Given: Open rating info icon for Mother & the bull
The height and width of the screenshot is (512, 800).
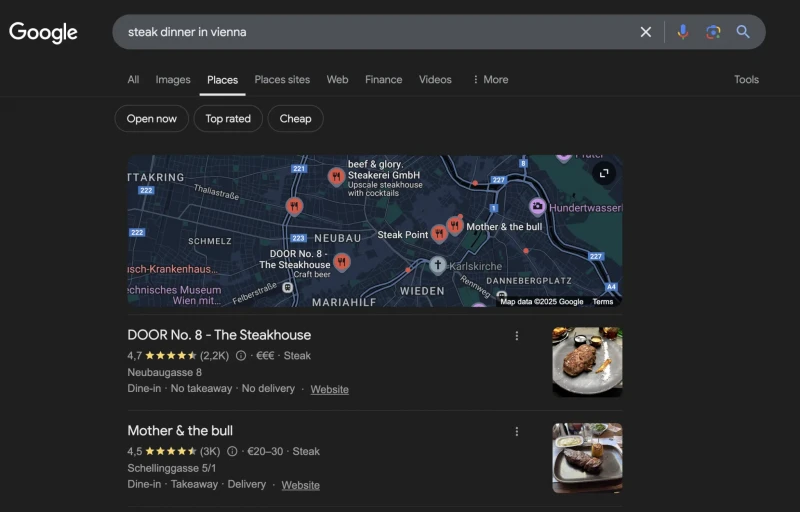Looking at the screenshot, I should 232,451.
